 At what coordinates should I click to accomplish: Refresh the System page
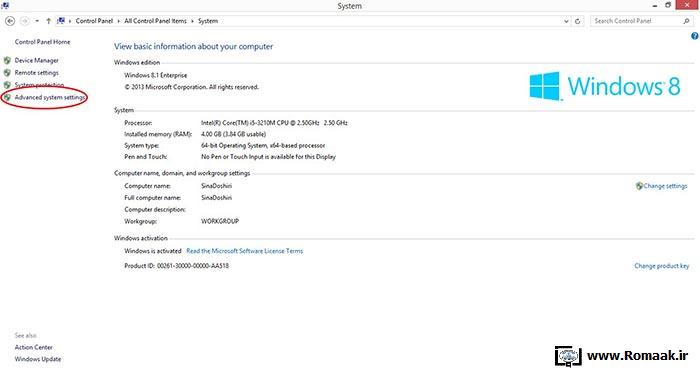(x=578, y=21)
